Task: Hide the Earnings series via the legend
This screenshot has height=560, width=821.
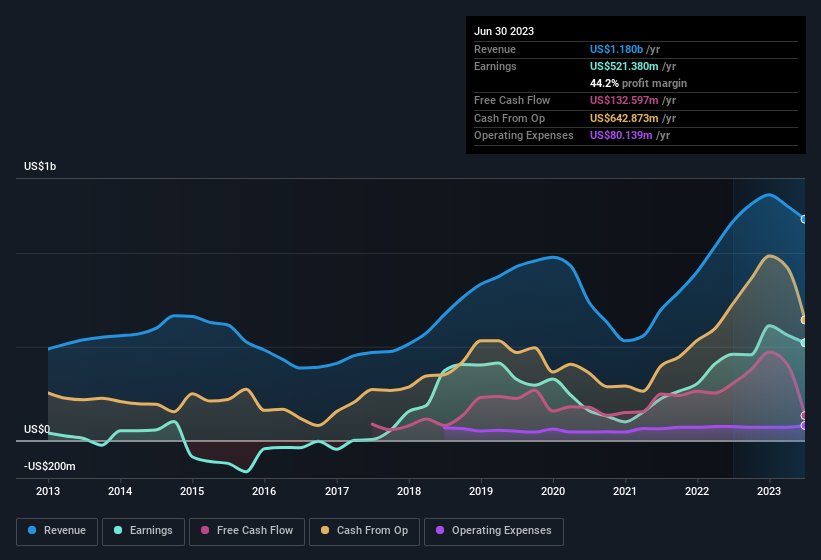Action: (143, 531)
